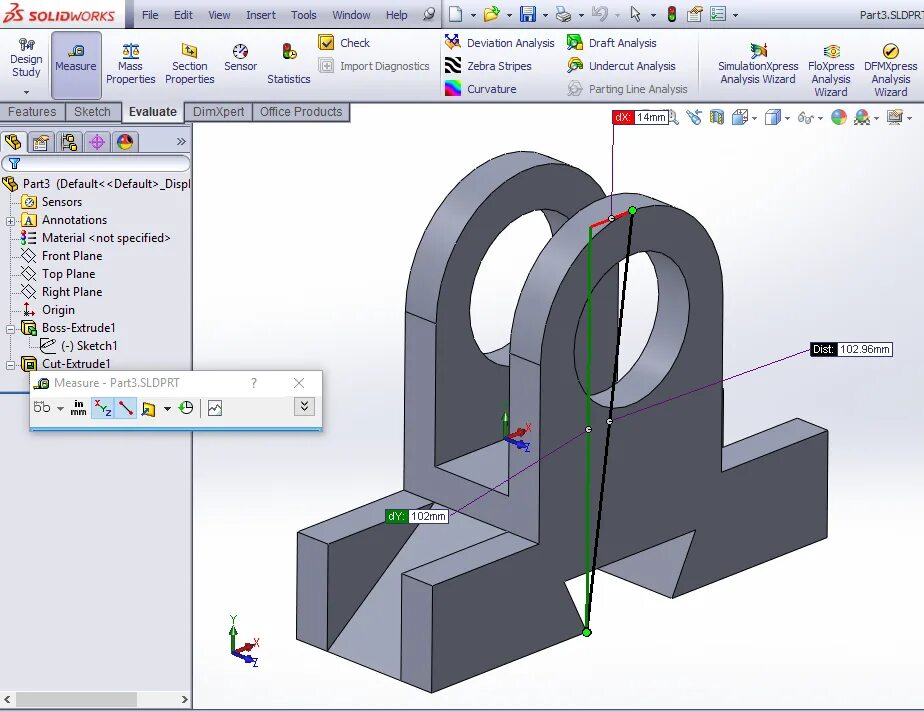Click the Measurement History clock icon

(186, 407)
